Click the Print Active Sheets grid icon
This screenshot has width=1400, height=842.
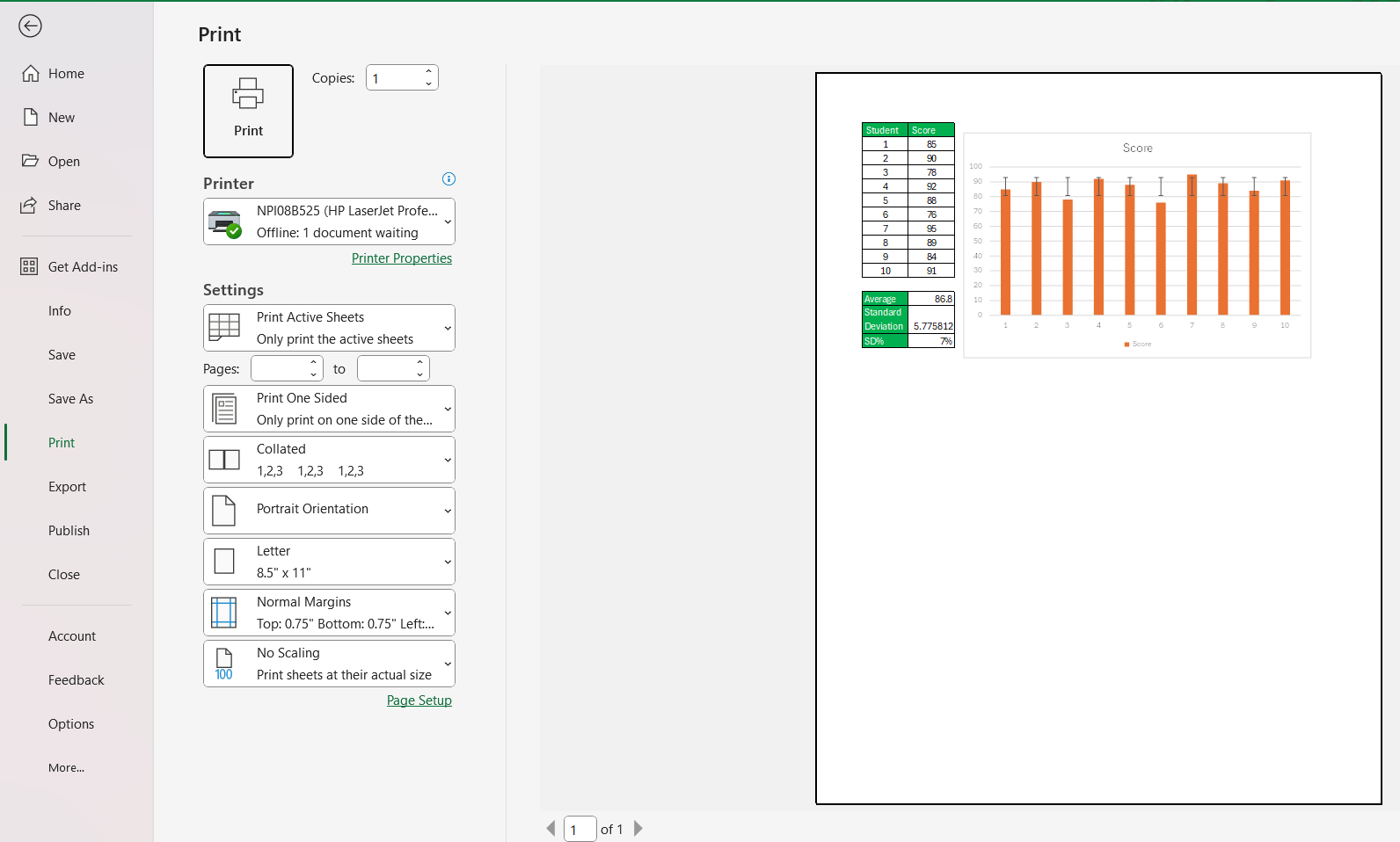pyautogui.click(x=224, y=328)
